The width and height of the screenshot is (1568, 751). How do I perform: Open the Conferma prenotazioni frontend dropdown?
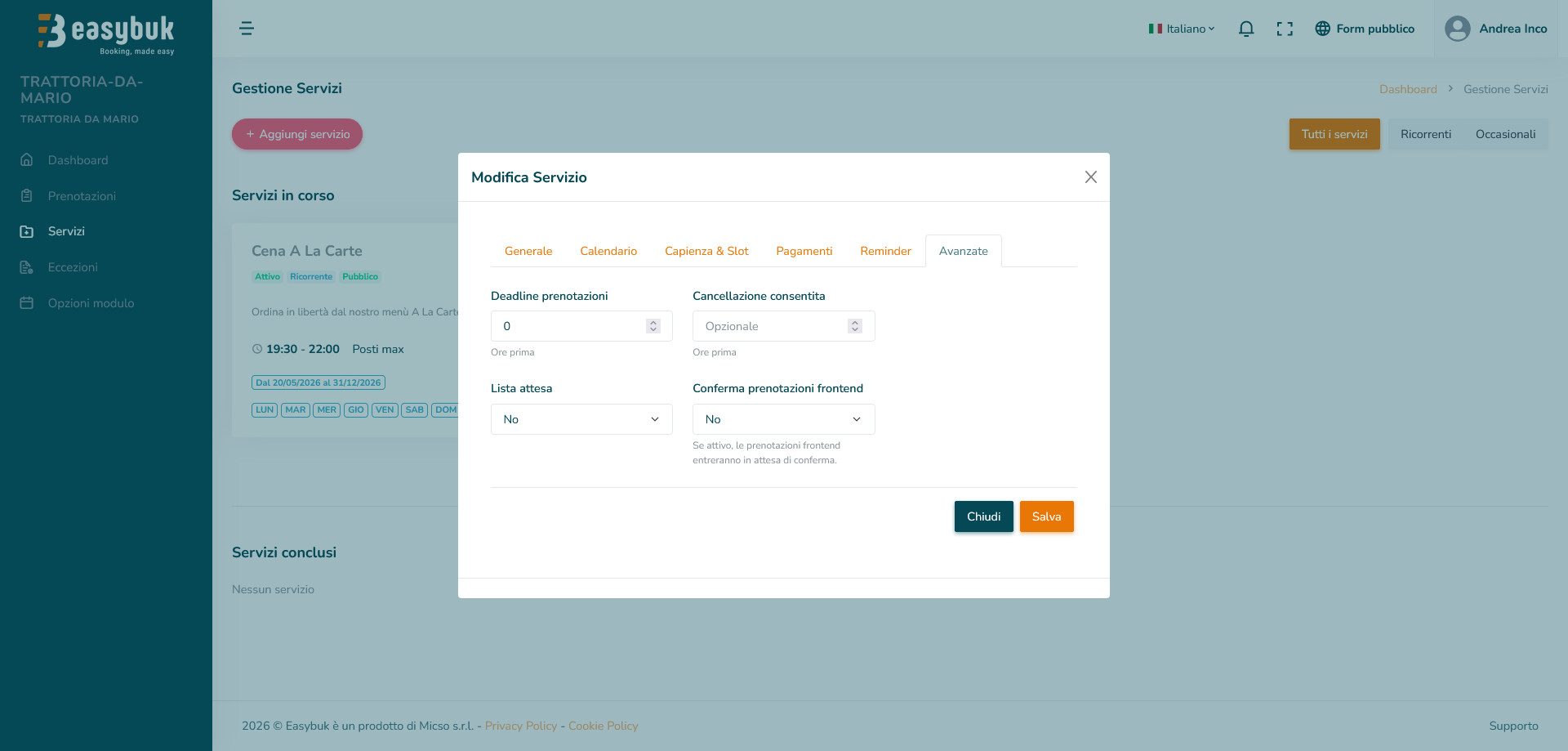(784, 419)
